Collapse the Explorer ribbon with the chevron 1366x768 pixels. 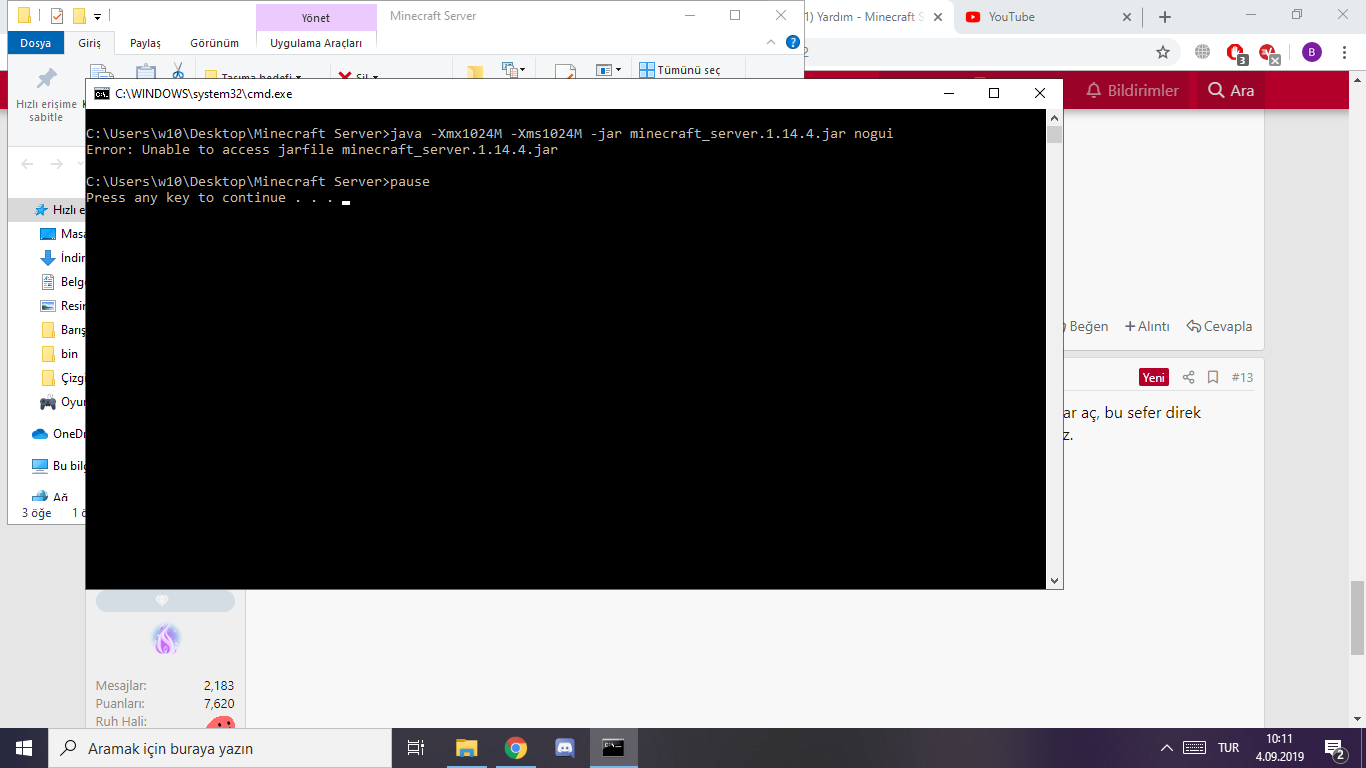pos(771,42)
